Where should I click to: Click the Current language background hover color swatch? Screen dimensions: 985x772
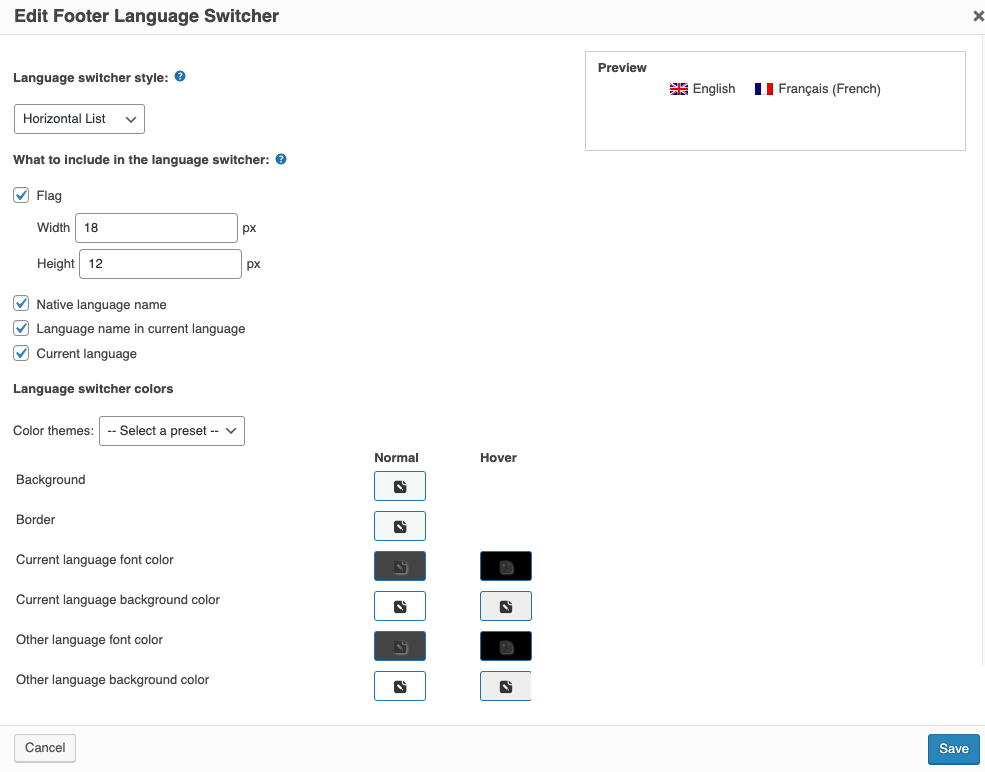tap(505, 605)
